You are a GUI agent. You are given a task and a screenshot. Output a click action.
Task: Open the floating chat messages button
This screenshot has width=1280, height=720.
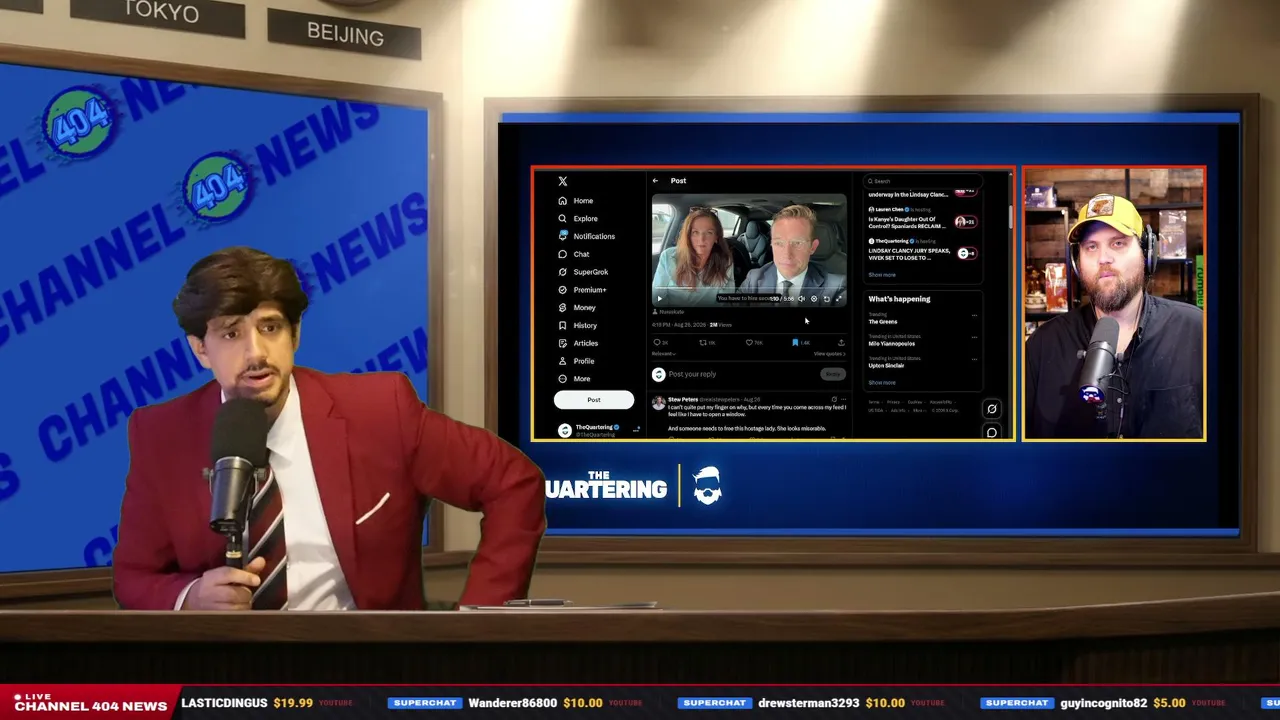(x=991, y=432)
